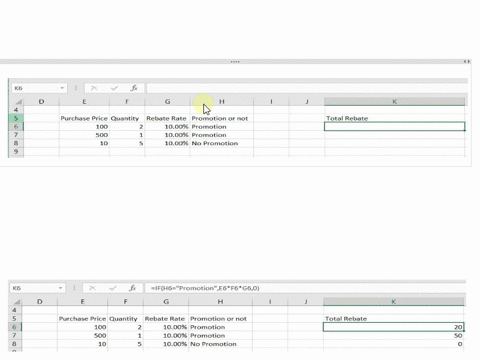Select column J header in lower sheet
Image resolution: width=480 pixels, height=360 pixels.
point(305,302)
